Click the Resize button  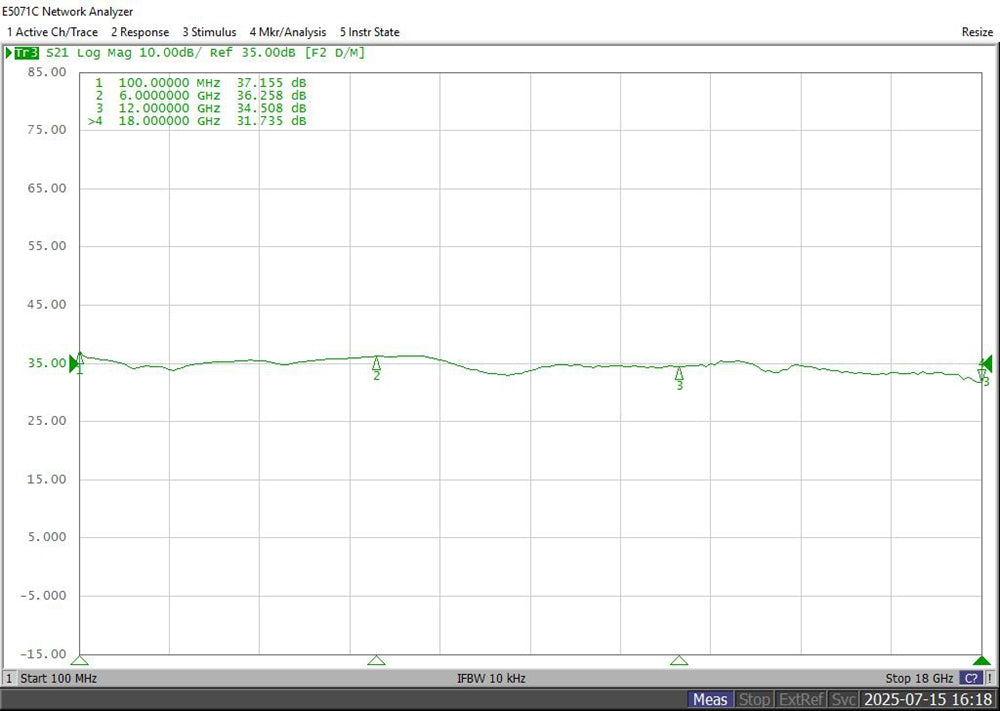[x=977, y=32]
